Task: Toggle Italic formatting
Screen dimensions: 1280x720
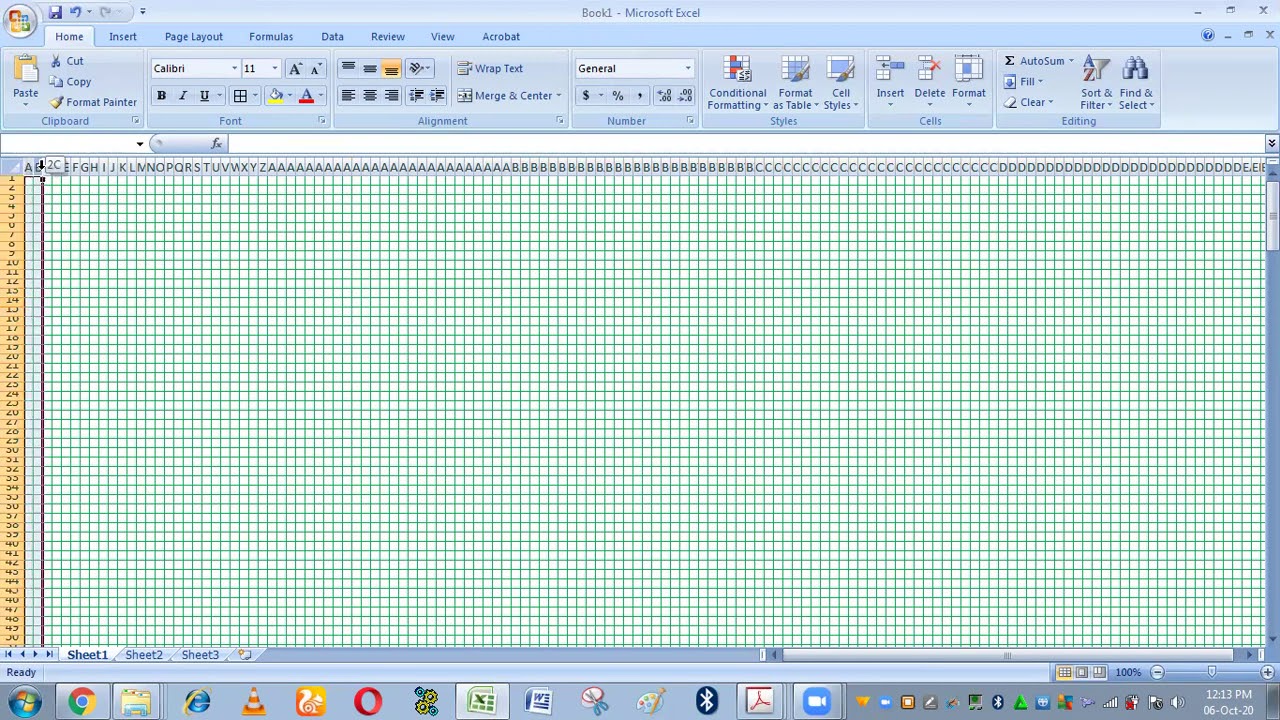Action: pyautogui.click(x=182, y=96)
